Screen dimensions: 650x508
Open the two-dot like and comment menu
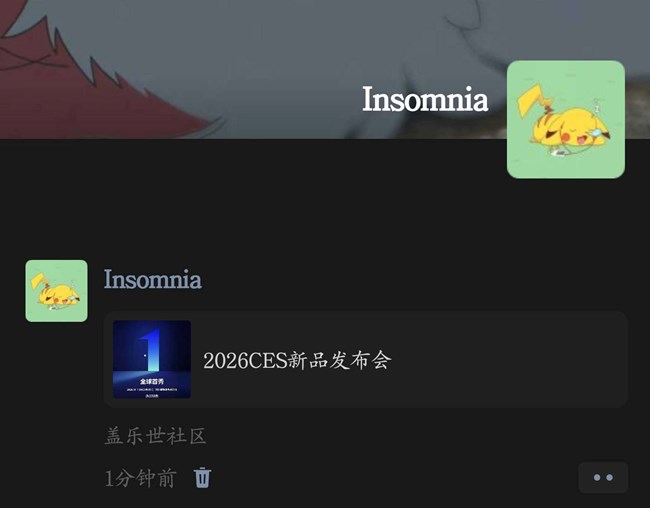[603, 477]
